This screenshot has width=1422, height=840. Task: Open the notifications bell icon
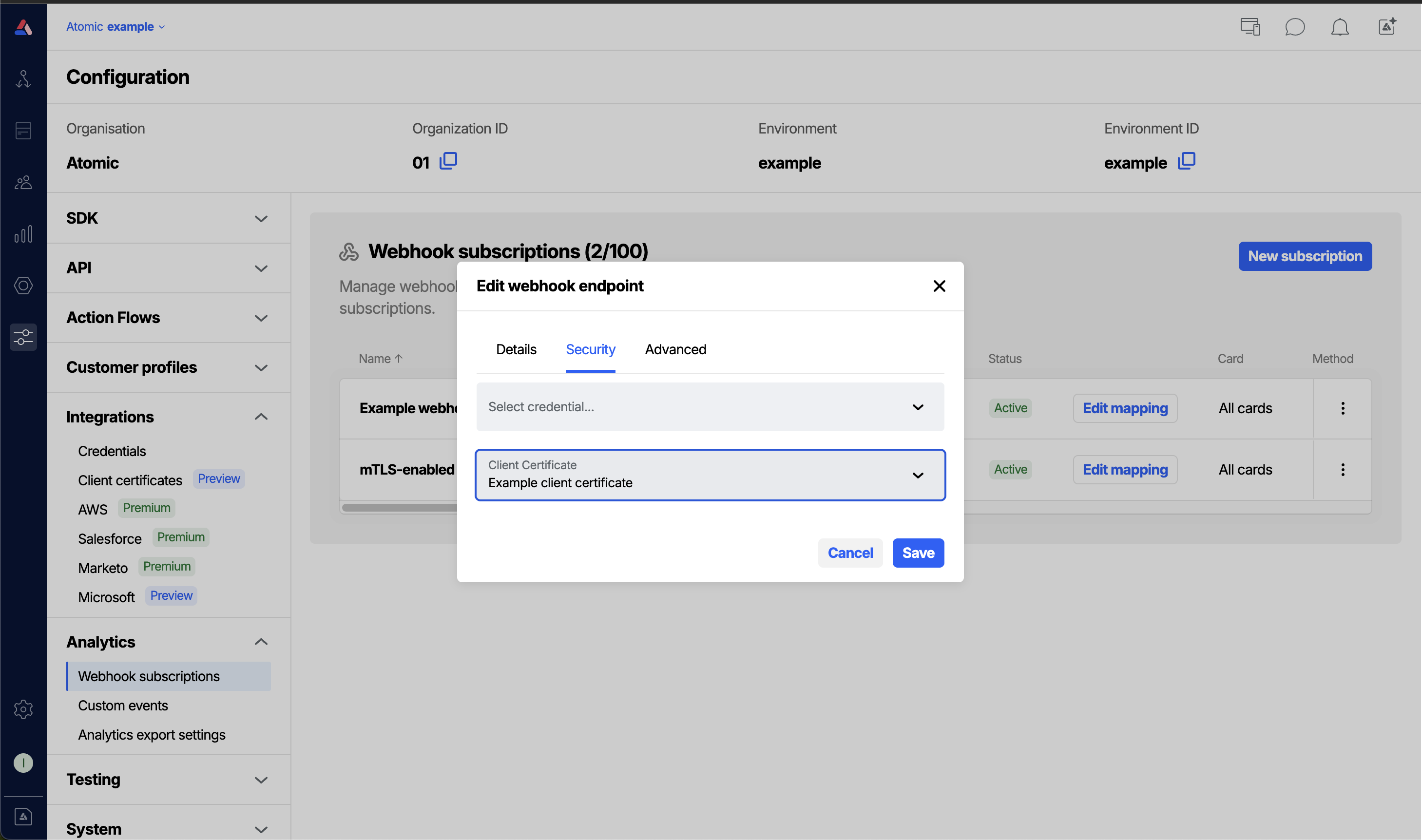coord(1340,27)
